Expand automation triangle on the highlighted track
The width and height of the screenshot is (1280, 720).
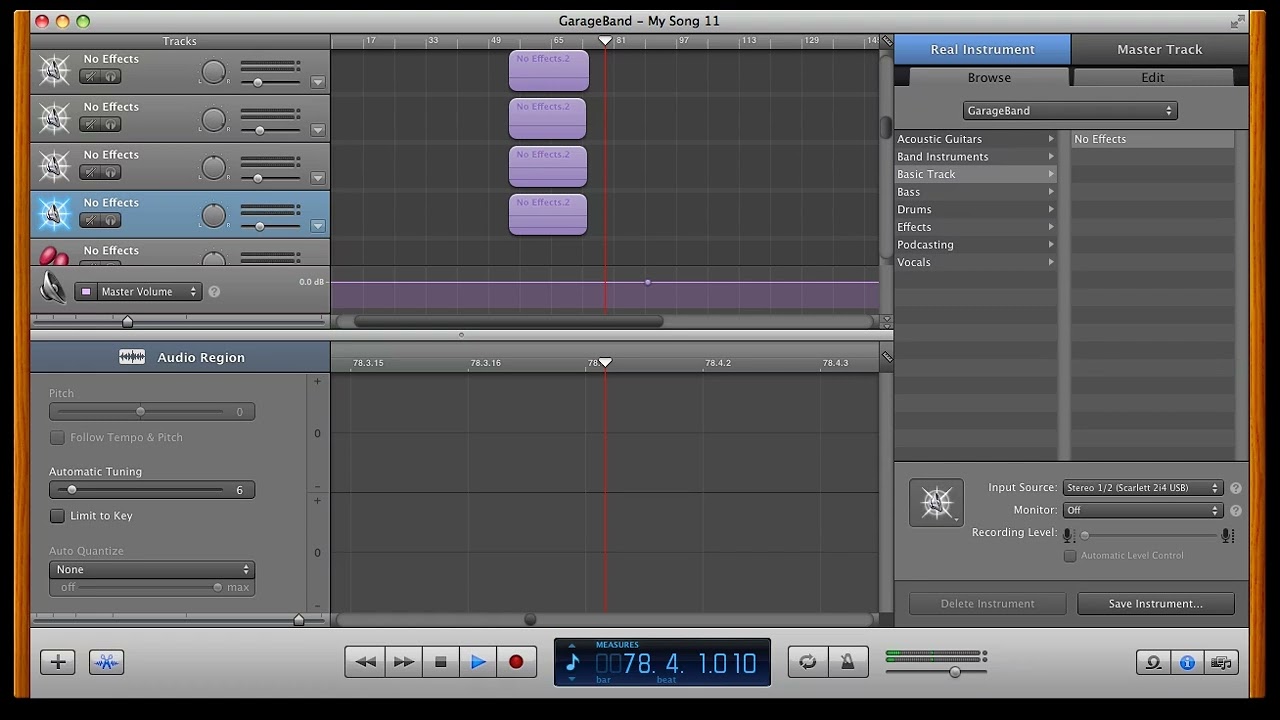click(318, 226)
